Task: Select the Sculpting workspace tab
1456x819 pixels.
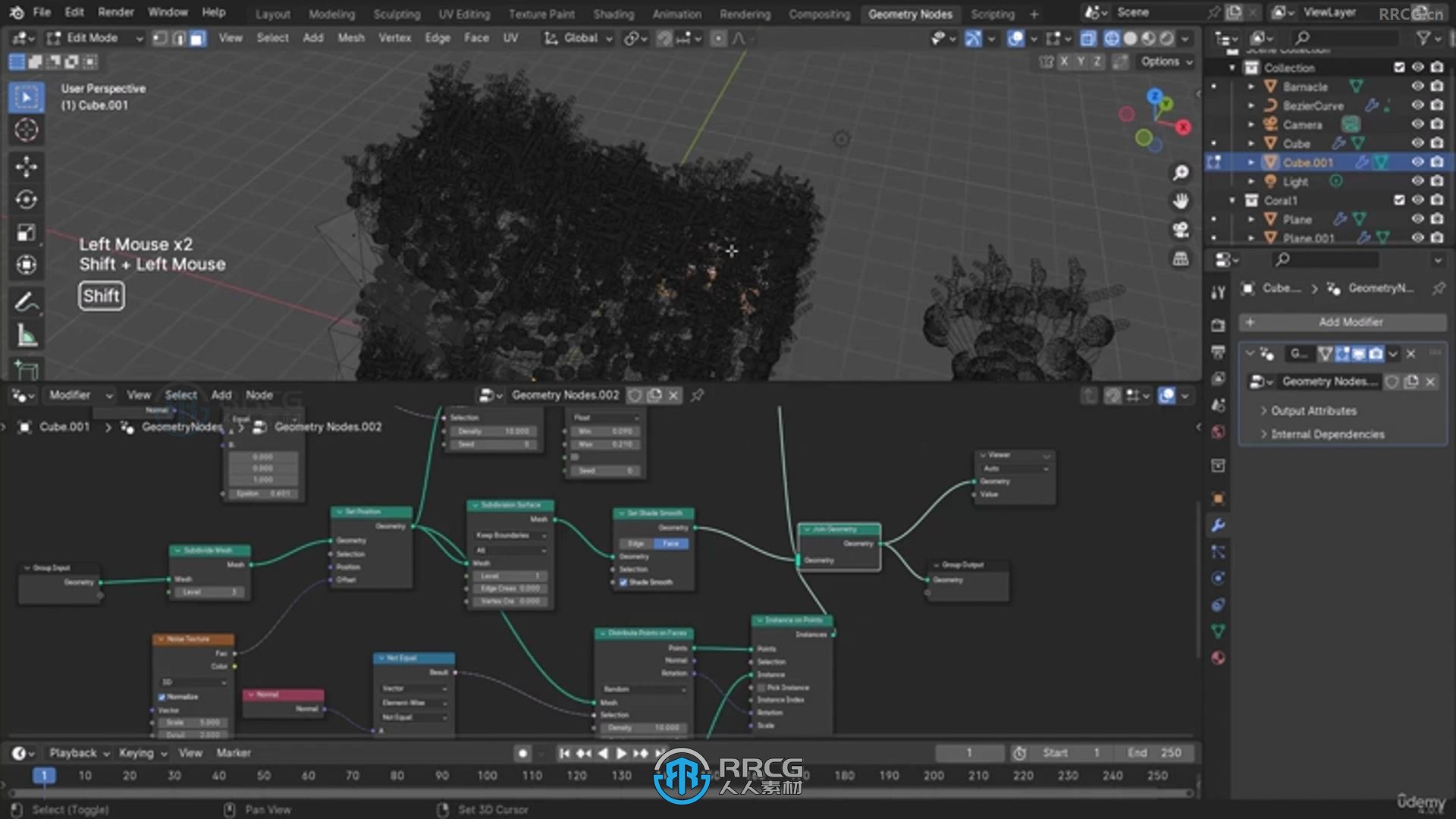Action: (x=396, y=14)
